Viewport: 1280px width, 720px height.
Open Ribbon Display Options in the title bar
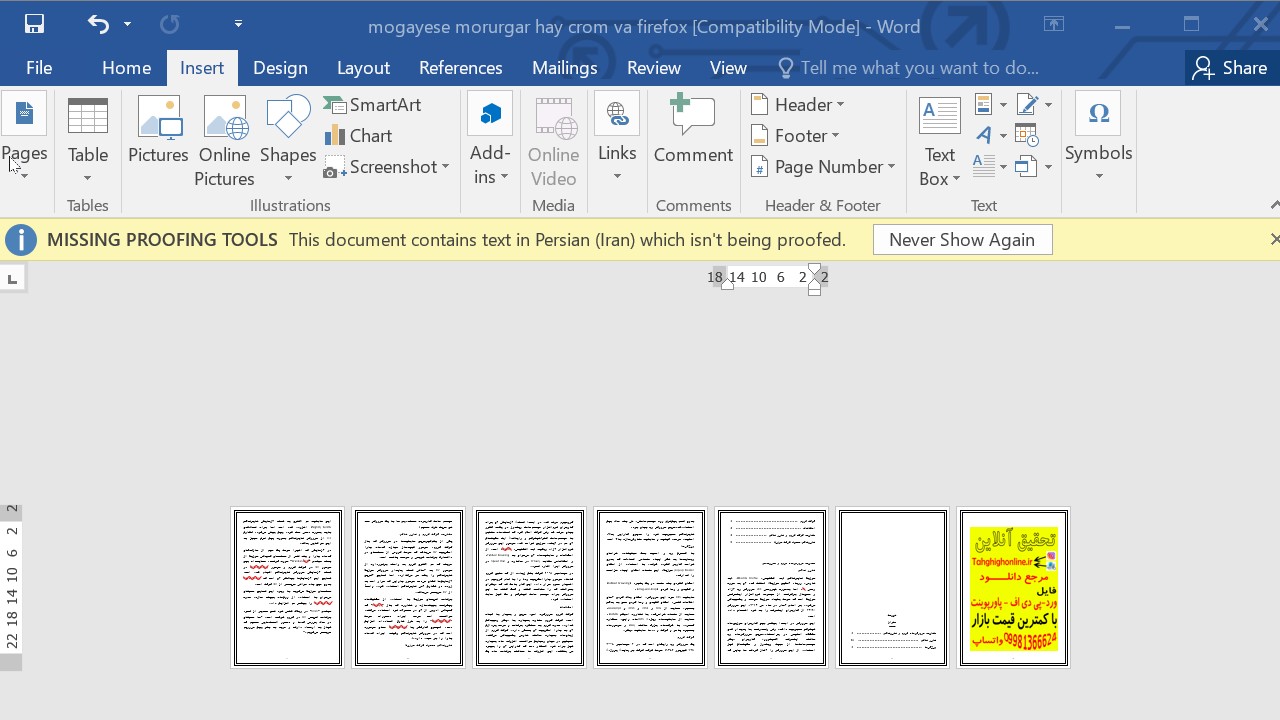coord(1053,24)
